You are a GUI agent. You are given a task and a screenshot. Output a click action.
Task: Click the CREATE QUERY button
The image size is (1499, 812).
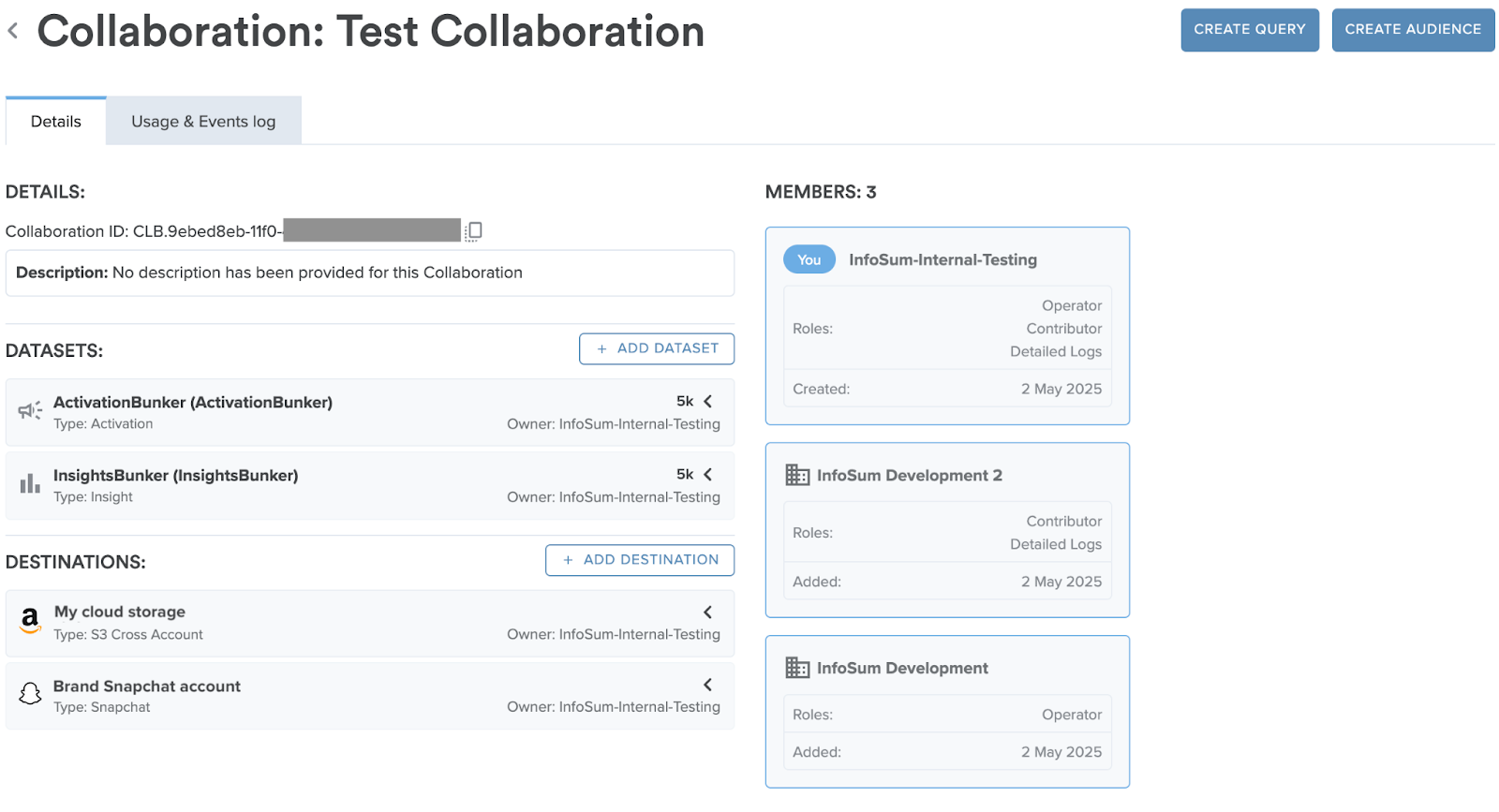pyautogui.click(x=1250, y=30)
